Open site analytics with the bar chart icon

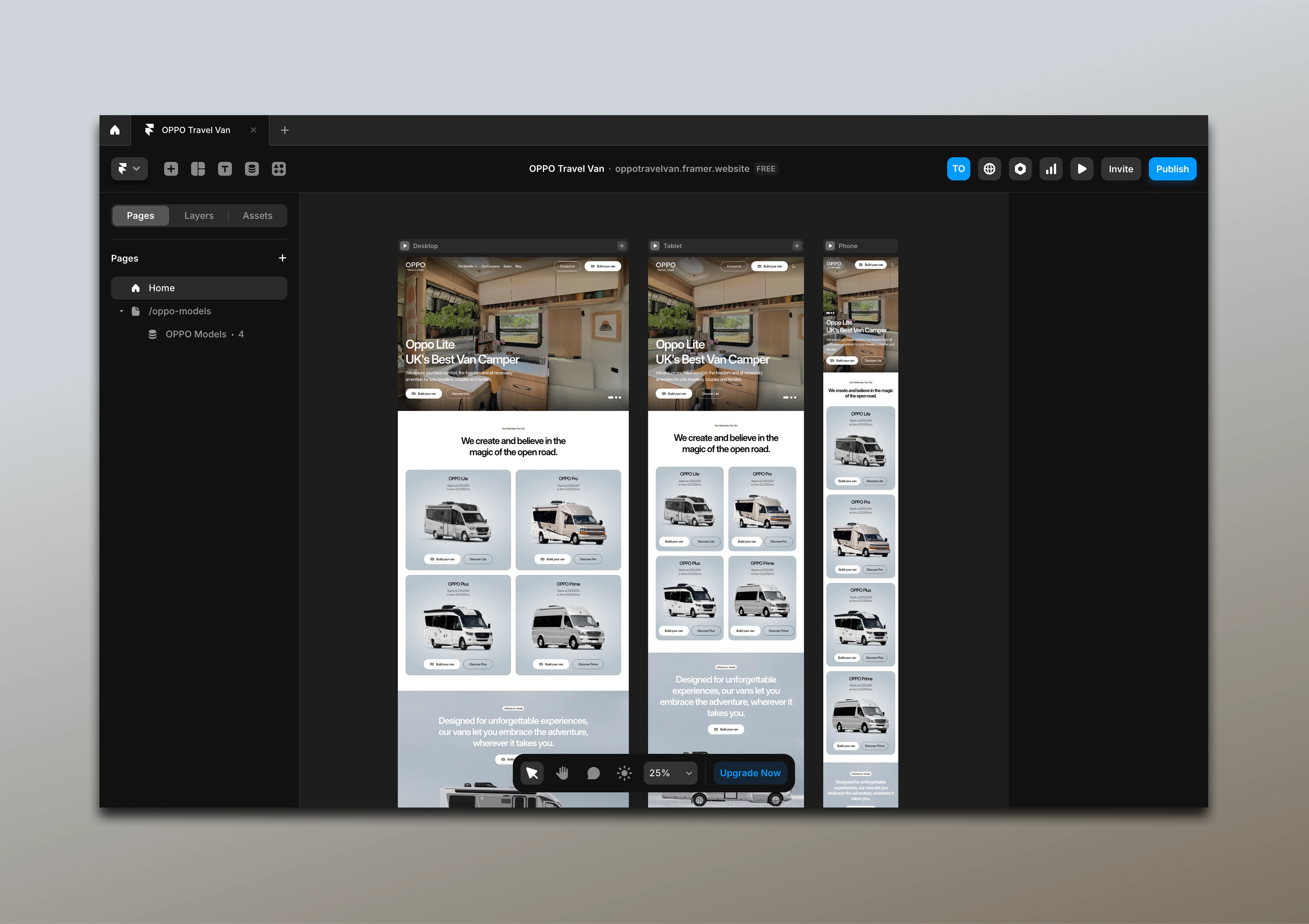[1051, 169]
